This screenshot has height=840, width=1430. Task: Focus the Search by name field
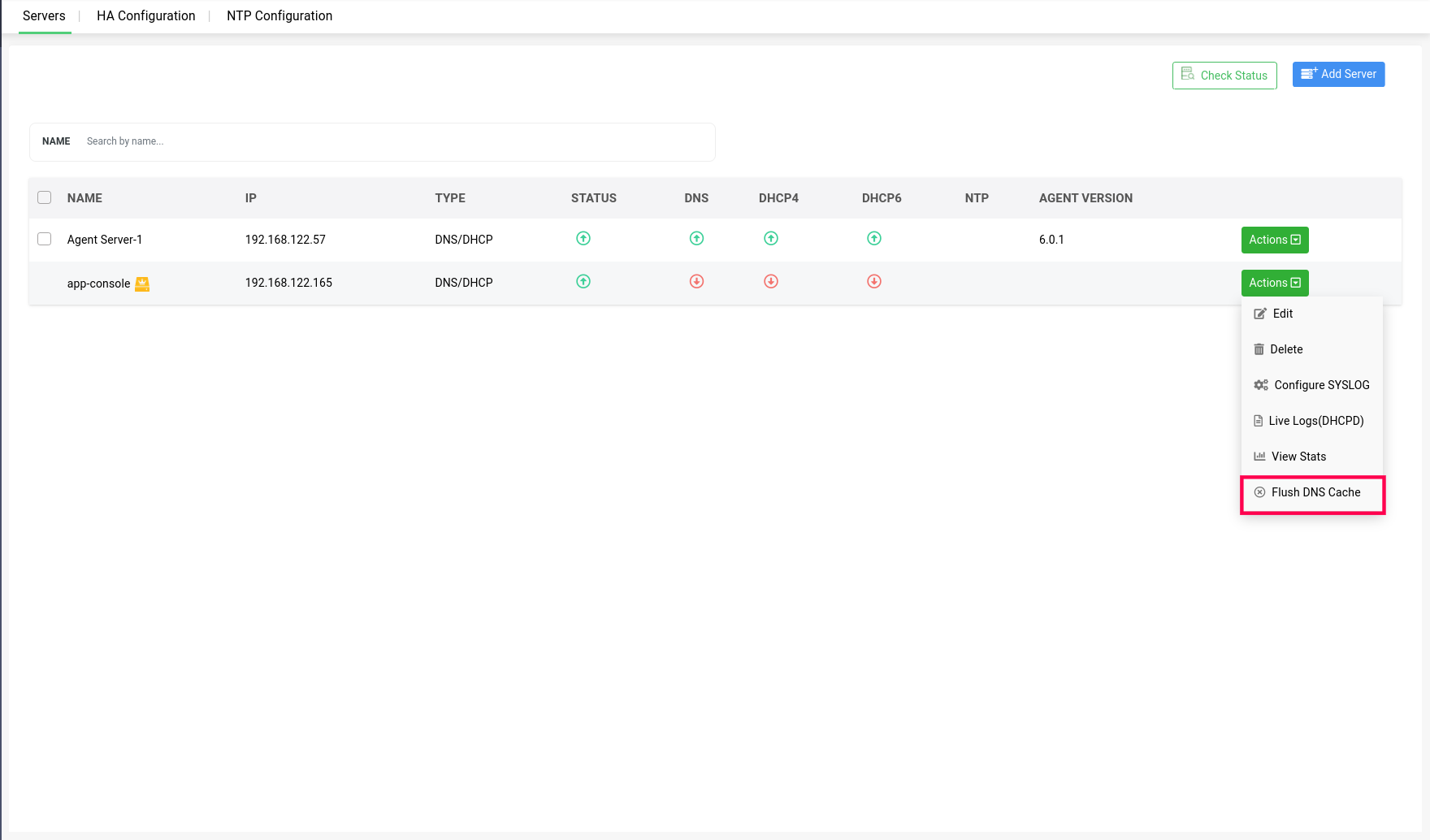tap(390, 141)
